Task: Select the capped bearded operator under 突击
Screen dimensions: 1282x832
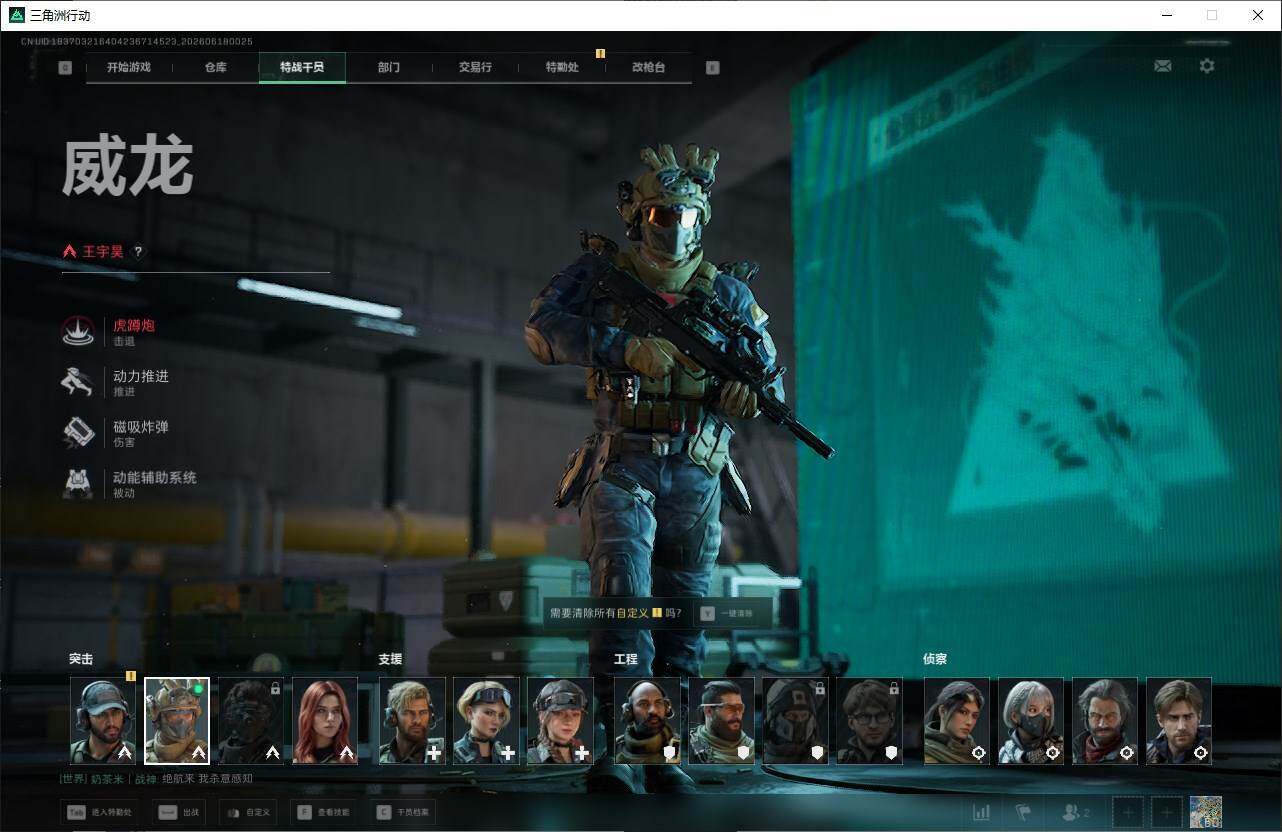Action: coord(103,721)
